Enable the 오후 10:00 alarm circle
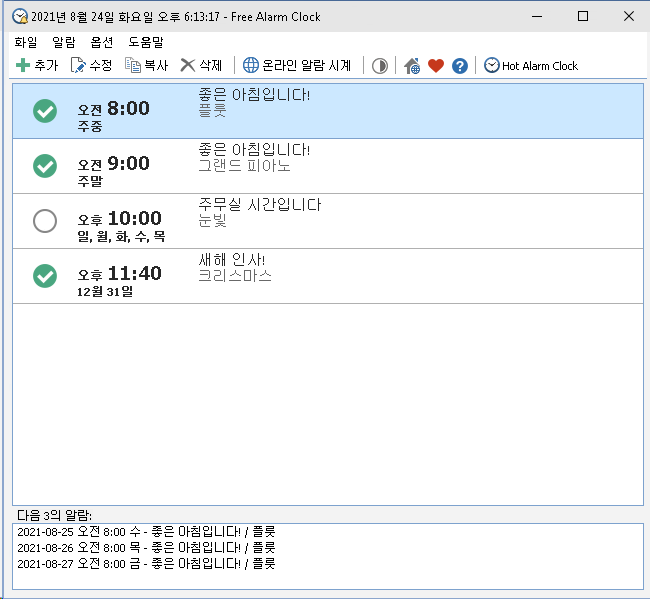The height and width of the screenshot is (599, 650). 45,221
